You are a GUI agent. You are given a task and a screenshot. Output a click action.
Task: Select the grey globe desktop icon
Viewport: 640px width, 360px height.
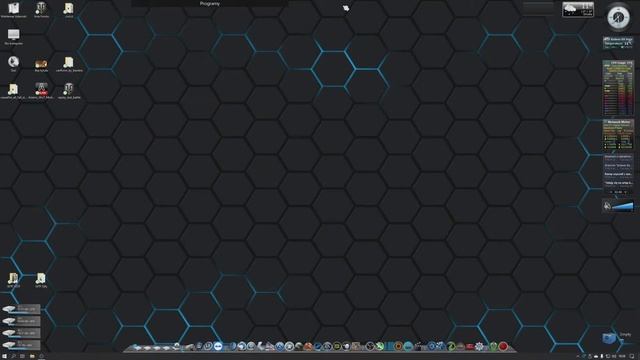(13, 62)
